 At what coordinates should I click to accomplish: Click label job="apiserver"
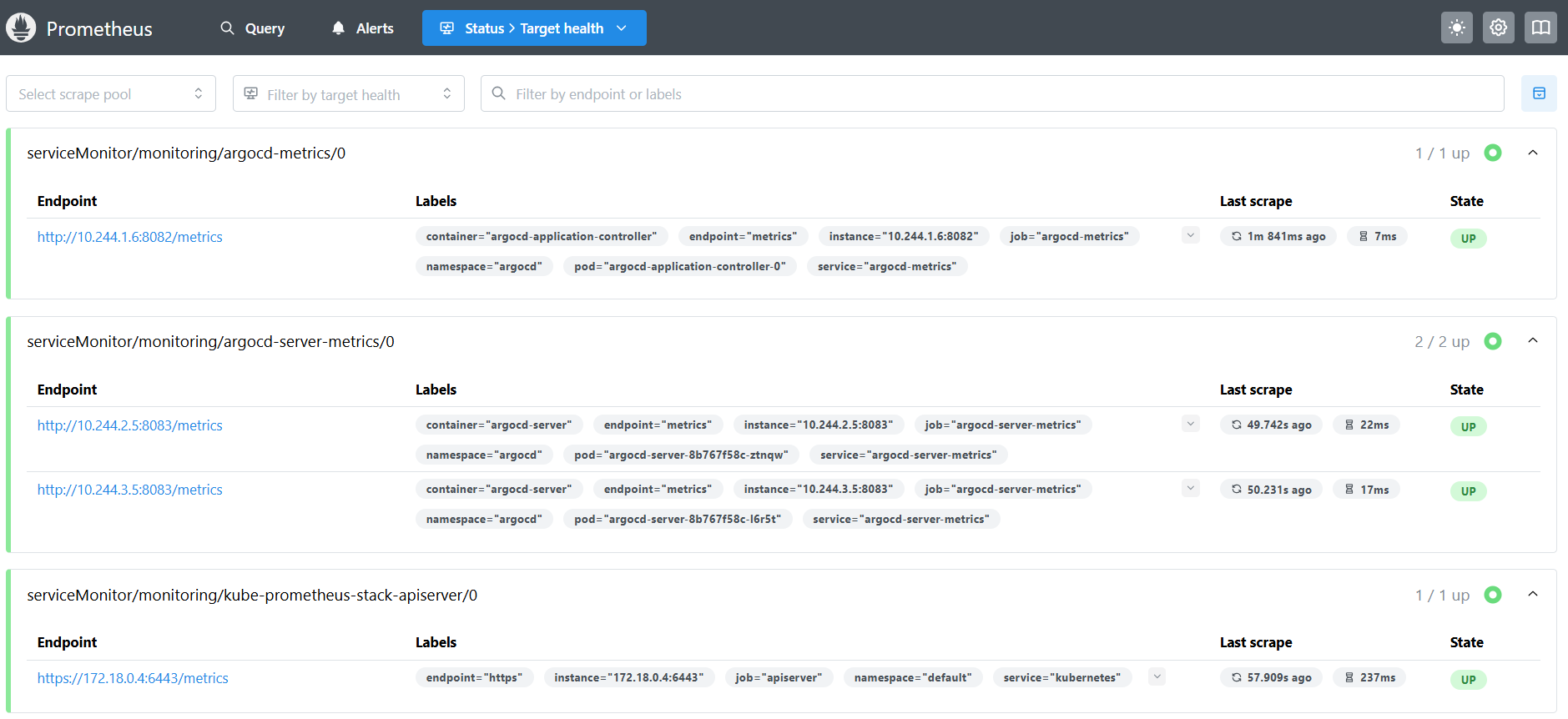(x=779, y=677)
